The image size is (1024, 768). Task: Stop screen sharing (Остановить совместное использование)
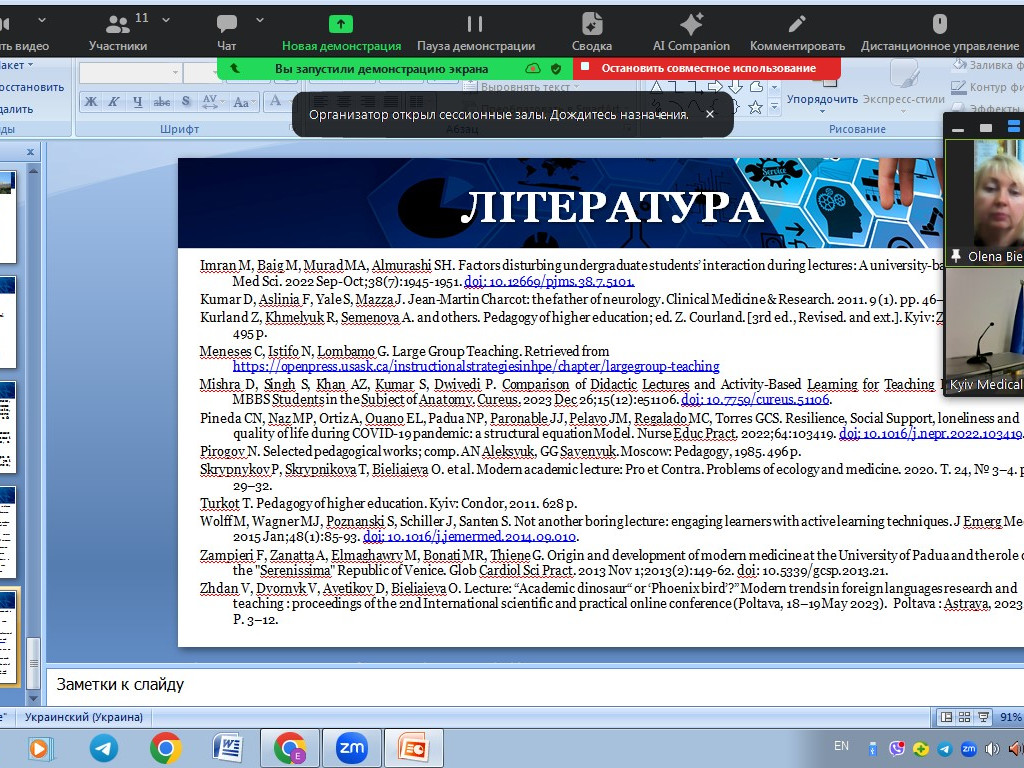pyautogui.click(x=707, y=68)
